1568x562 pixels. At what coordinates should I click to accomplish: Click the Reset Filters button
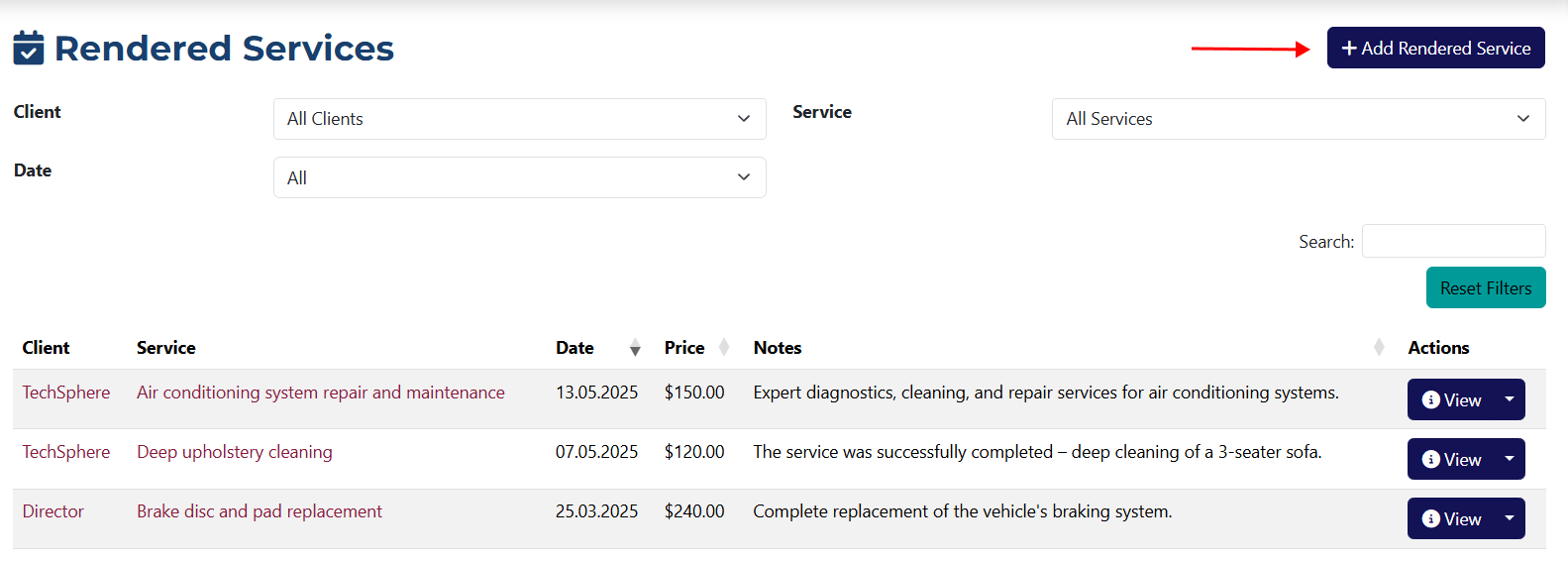(x=1486, y=287)
